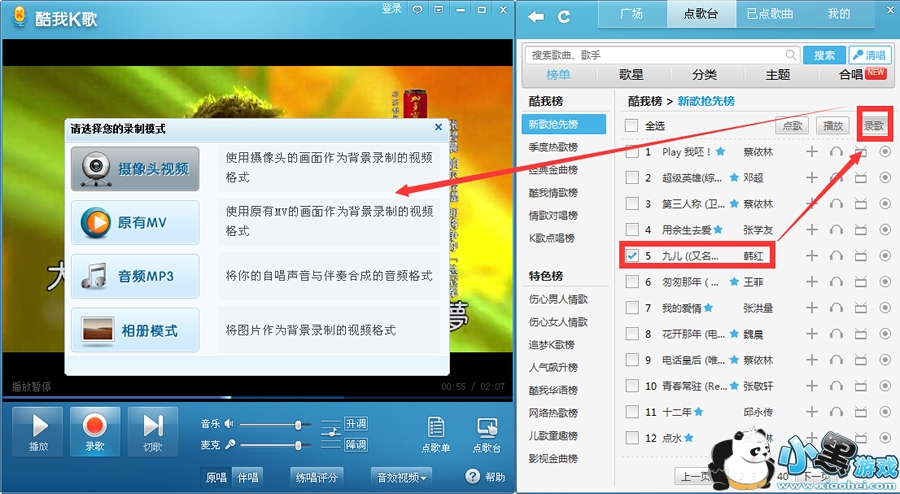Viewport: 900px width, 494px height.
Task: Expand the 音效视频 dropdown
Action: pyautogui.click(x=401, y=477)
